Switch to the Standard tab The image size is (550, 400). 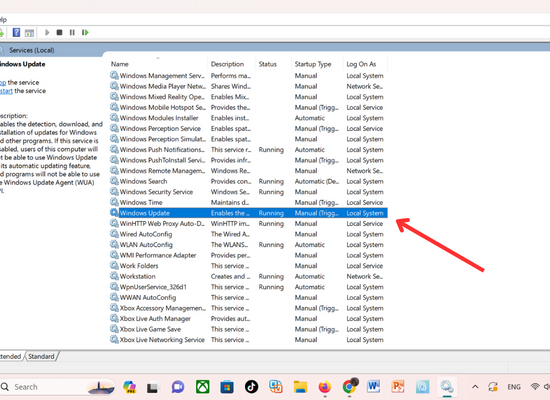coord(41,356)
